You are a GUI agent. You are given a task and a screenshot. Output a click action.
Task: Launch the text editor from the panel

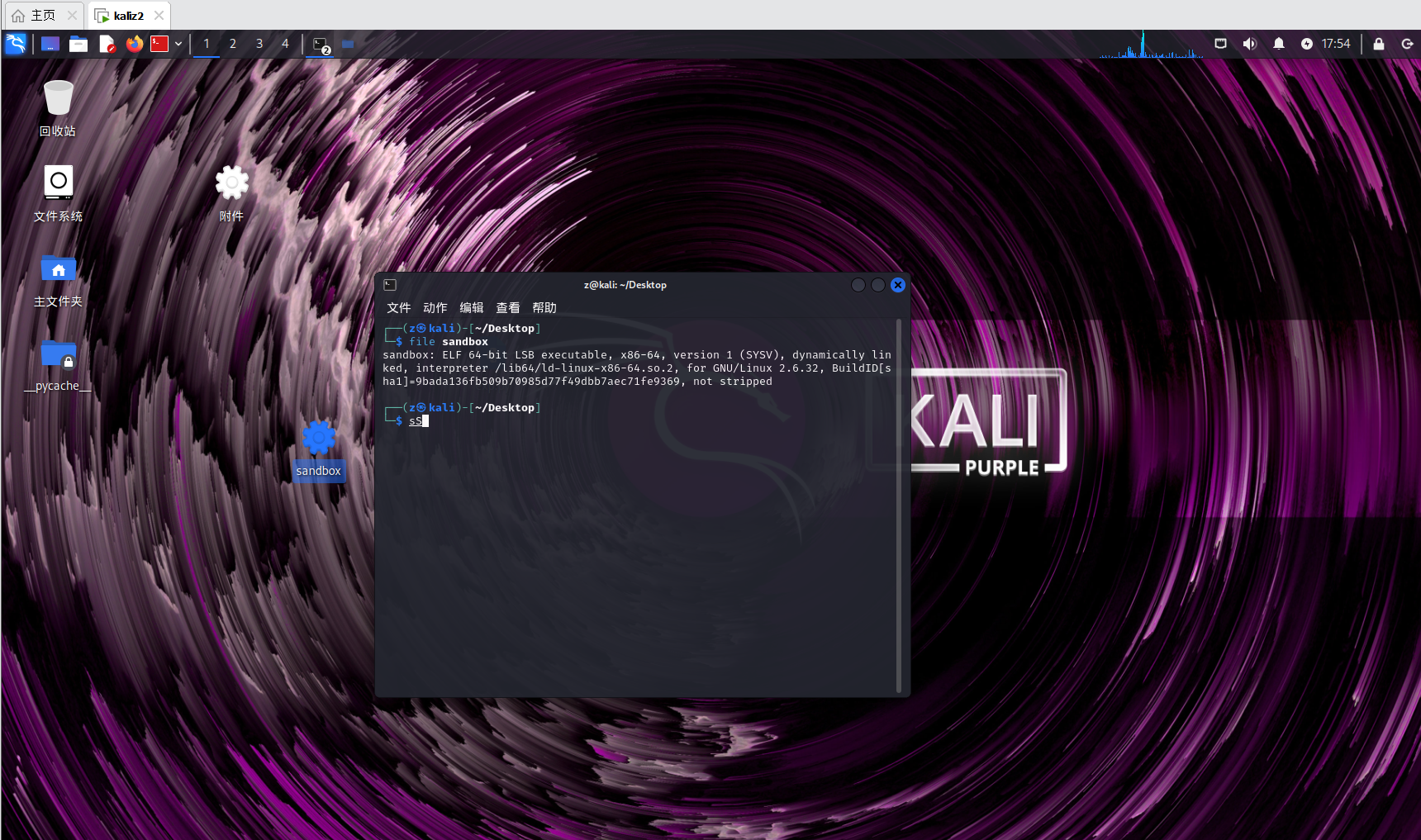tap(107, 44)
